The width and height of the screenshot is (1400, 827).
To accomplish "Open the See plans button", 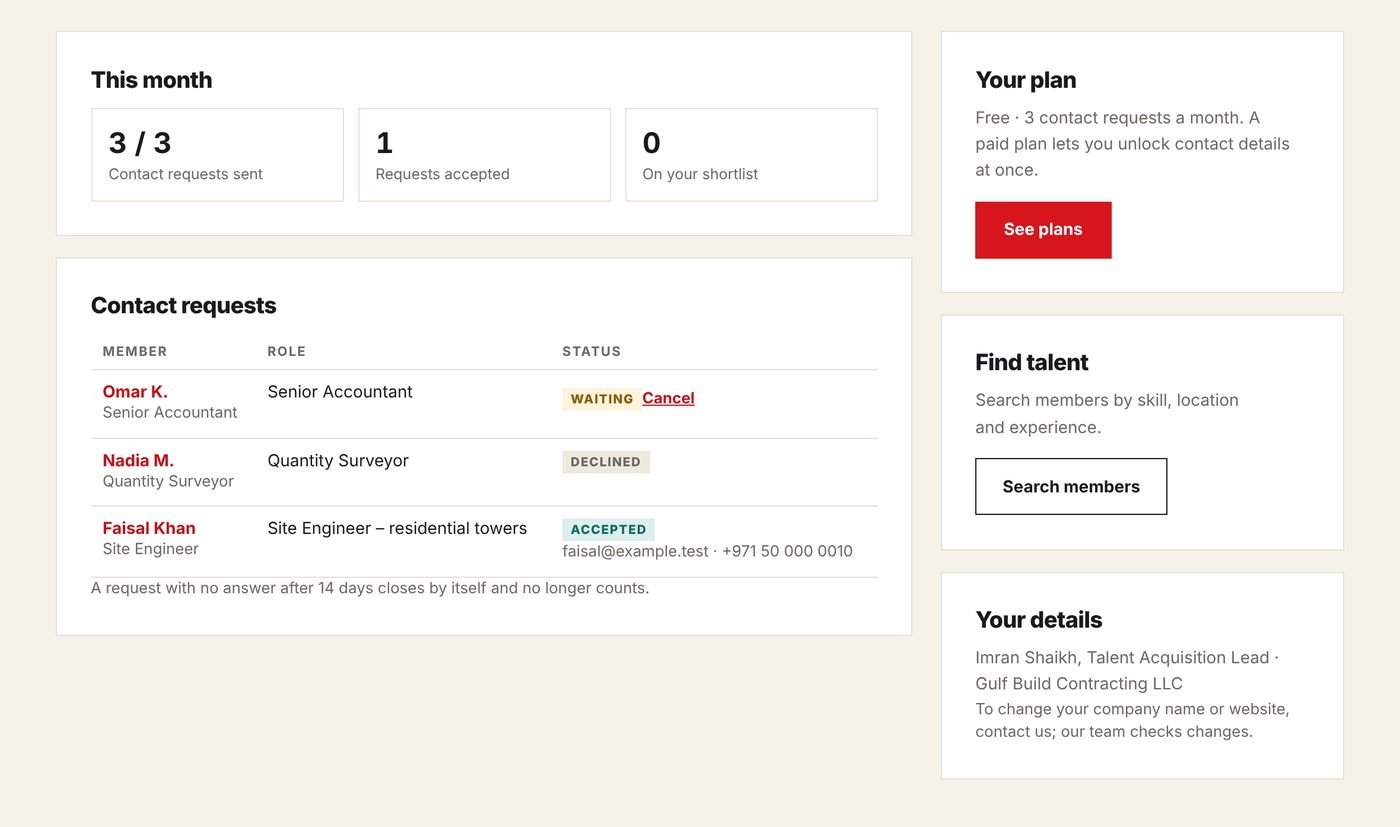I will point(1043,230).
